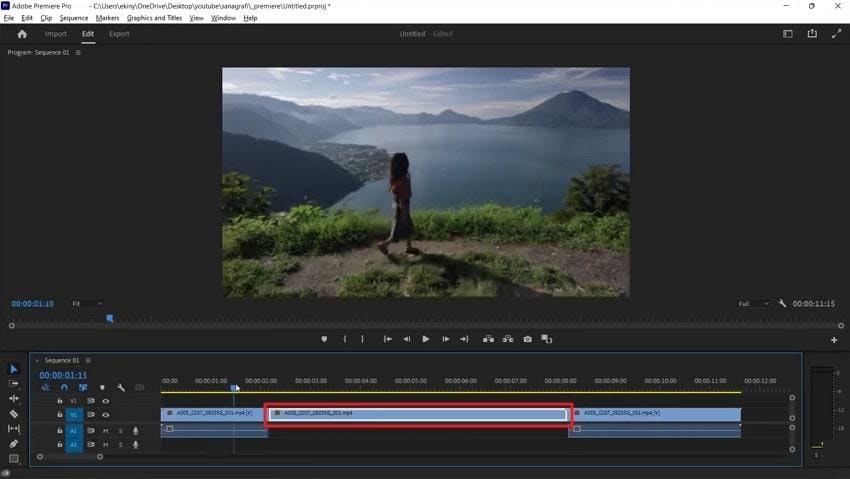This screenshot has width=850, height=479.
Task: Export a frame with camera icon
Action: click(x=527, y=339)
